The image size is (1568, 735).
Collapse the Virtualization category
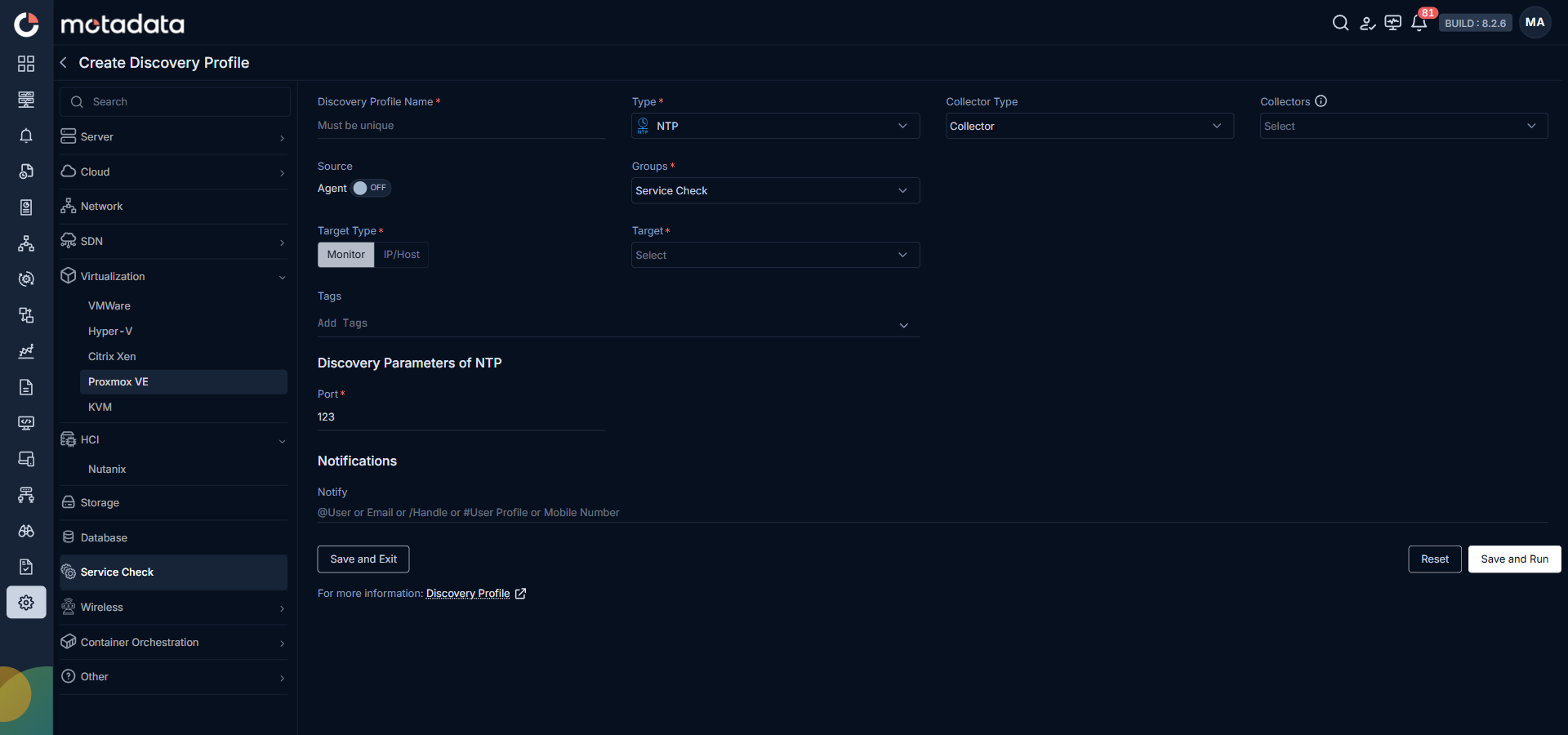click(x=174, y=277)
